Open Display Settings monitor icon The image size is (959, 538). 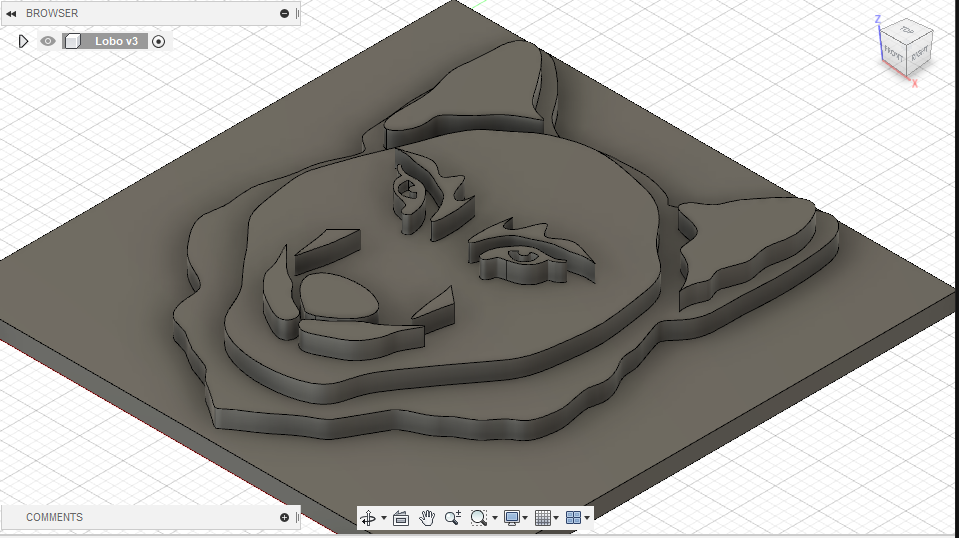(511, 518)
